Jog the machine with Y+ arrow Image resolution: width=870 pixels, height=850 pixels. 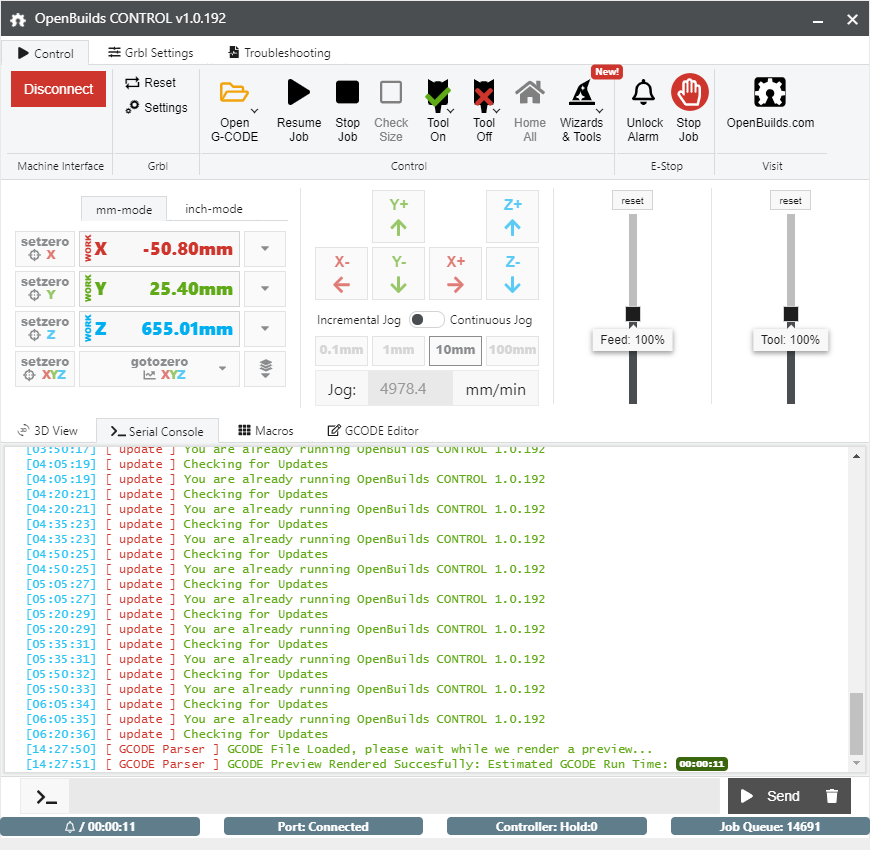[399, 216]
